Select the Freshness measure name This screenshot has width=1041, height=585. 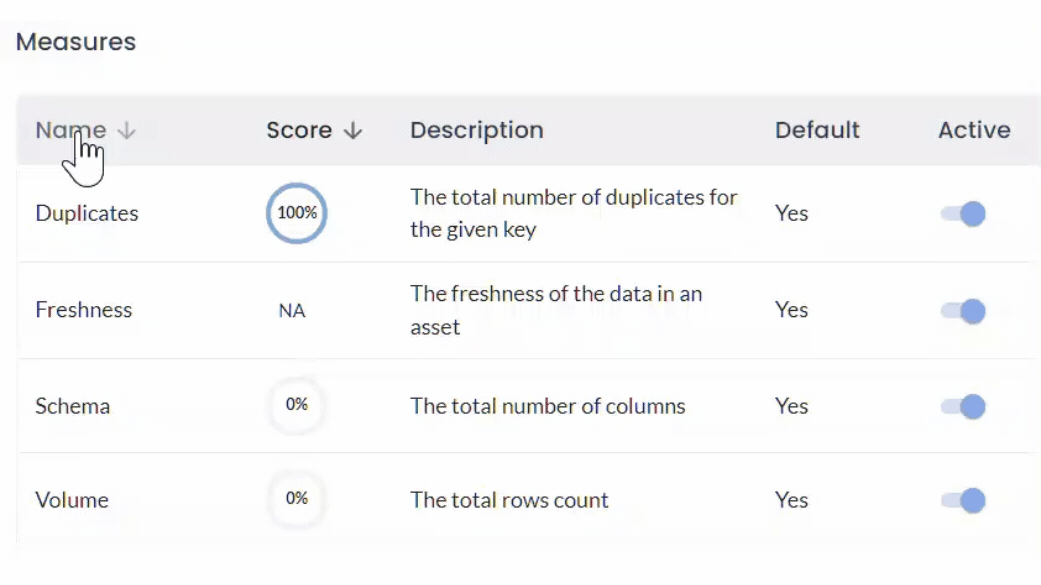83,310
